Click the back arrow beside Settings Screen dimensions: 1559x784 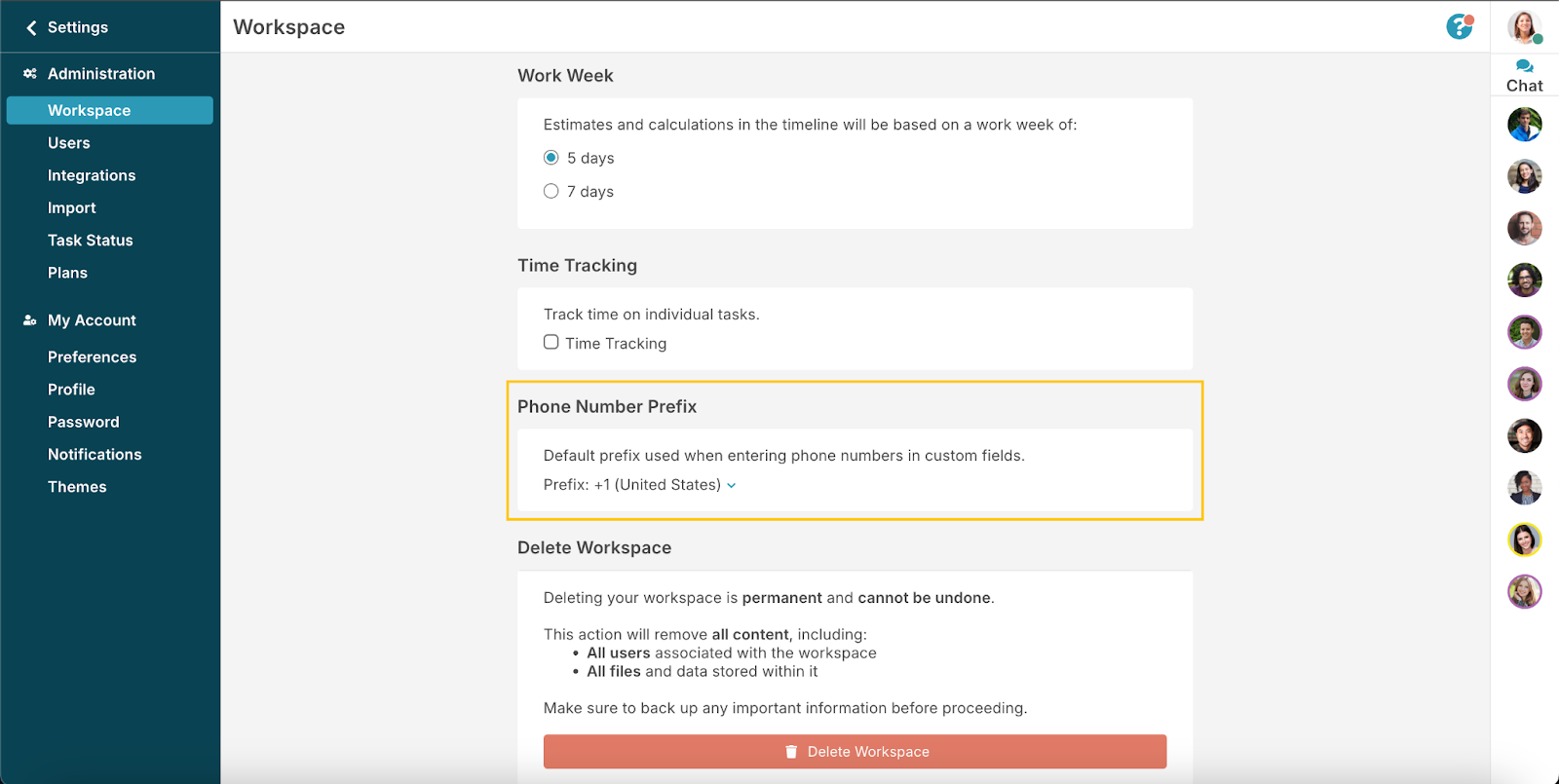pyautogui.click(x=31, y=27)
